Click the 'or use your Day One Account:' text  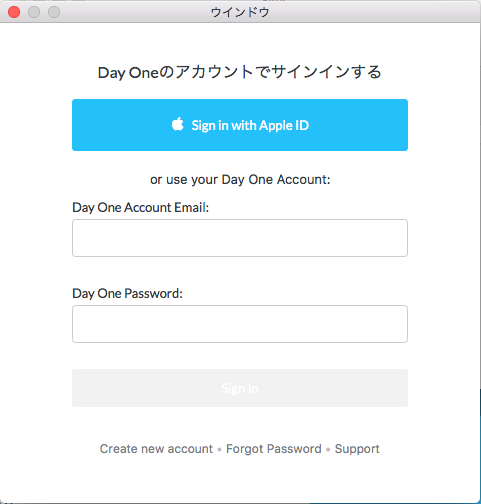(240, 180)
